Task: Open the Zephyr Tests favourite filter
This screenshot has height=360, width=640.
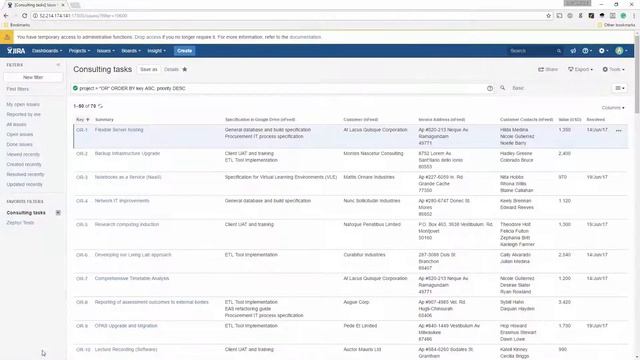Action: 20,223
